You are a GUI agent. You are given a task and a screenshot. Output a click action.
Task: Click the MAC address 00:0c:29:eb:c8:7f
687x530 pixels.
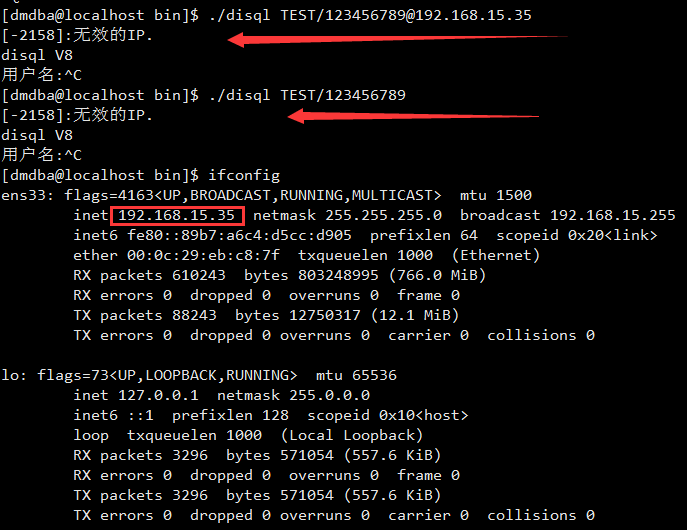(203, 255)
